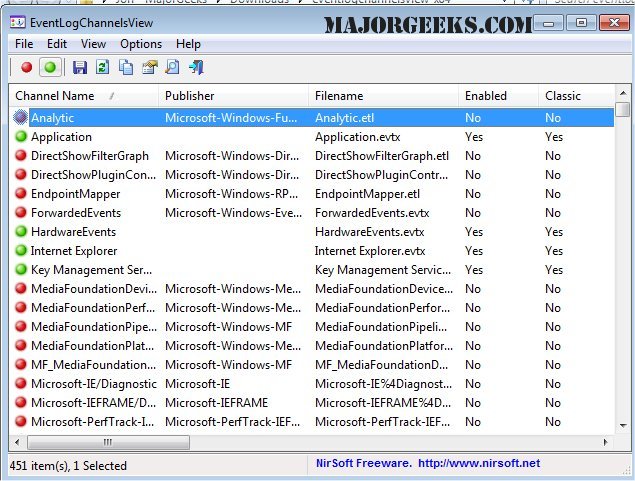Open the Help menu
This screenshot has width=635, height=481.
tap(188, 44)
